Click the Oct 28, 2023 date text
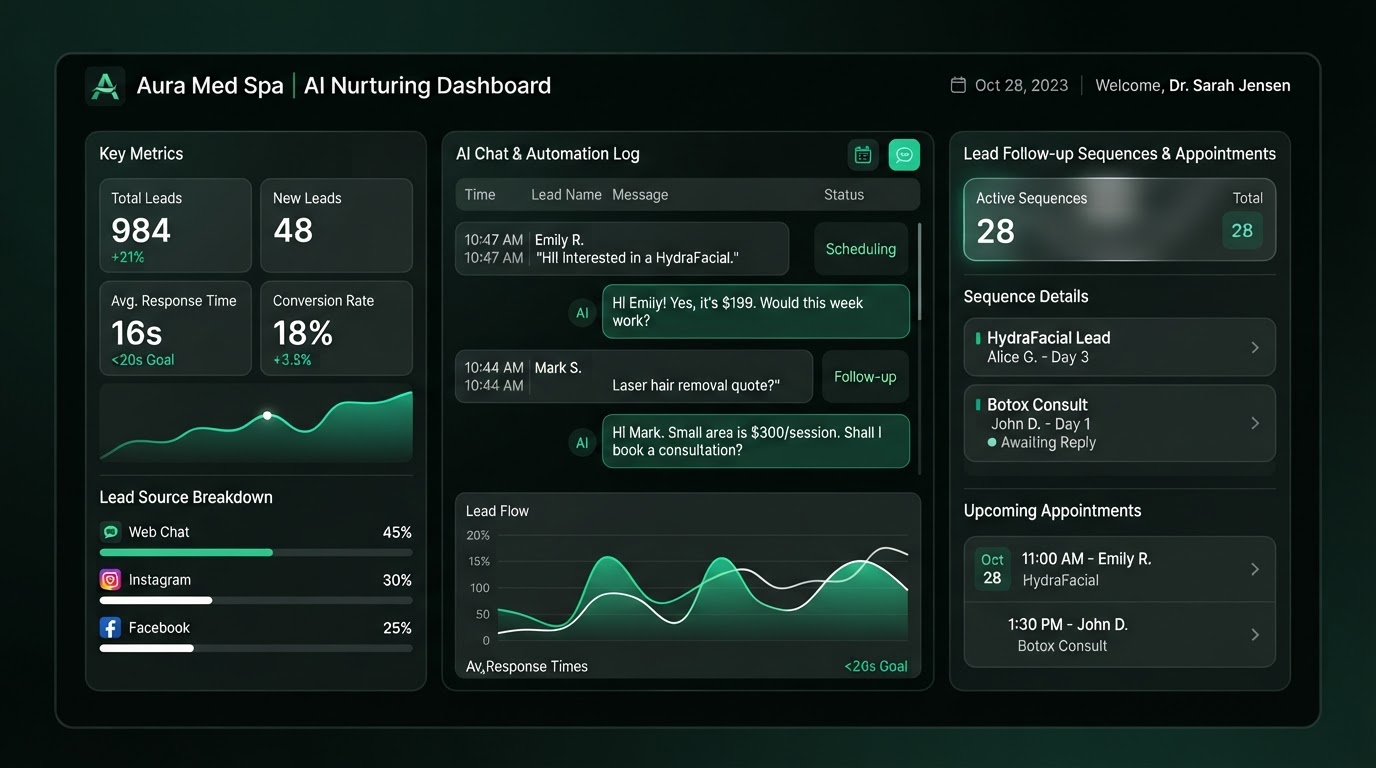Image resolution: width=1376 pixels, height=768 pixels. point(1022,86)
